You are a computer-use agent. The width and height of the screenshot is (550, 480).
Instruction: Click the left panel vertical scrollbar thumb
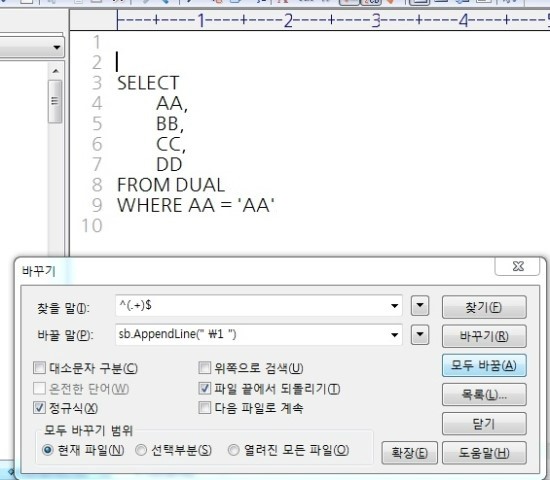pyautogui.click(x=55, y=101)
